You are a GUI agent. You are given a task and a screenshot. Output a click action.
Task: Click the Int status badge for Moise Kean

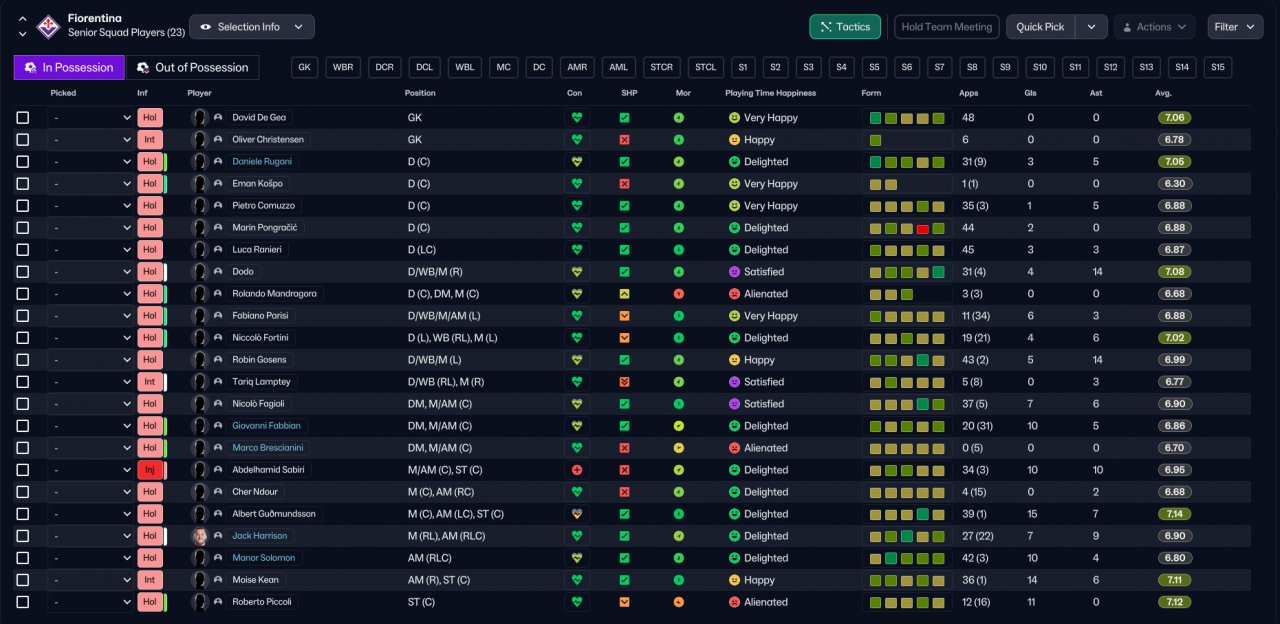(x=149, y=579)
